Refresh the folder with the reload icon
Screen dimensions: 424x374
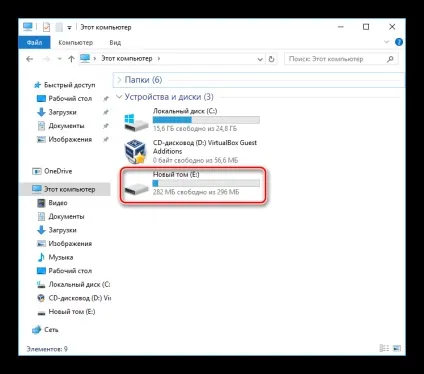(x=271, y=59)
